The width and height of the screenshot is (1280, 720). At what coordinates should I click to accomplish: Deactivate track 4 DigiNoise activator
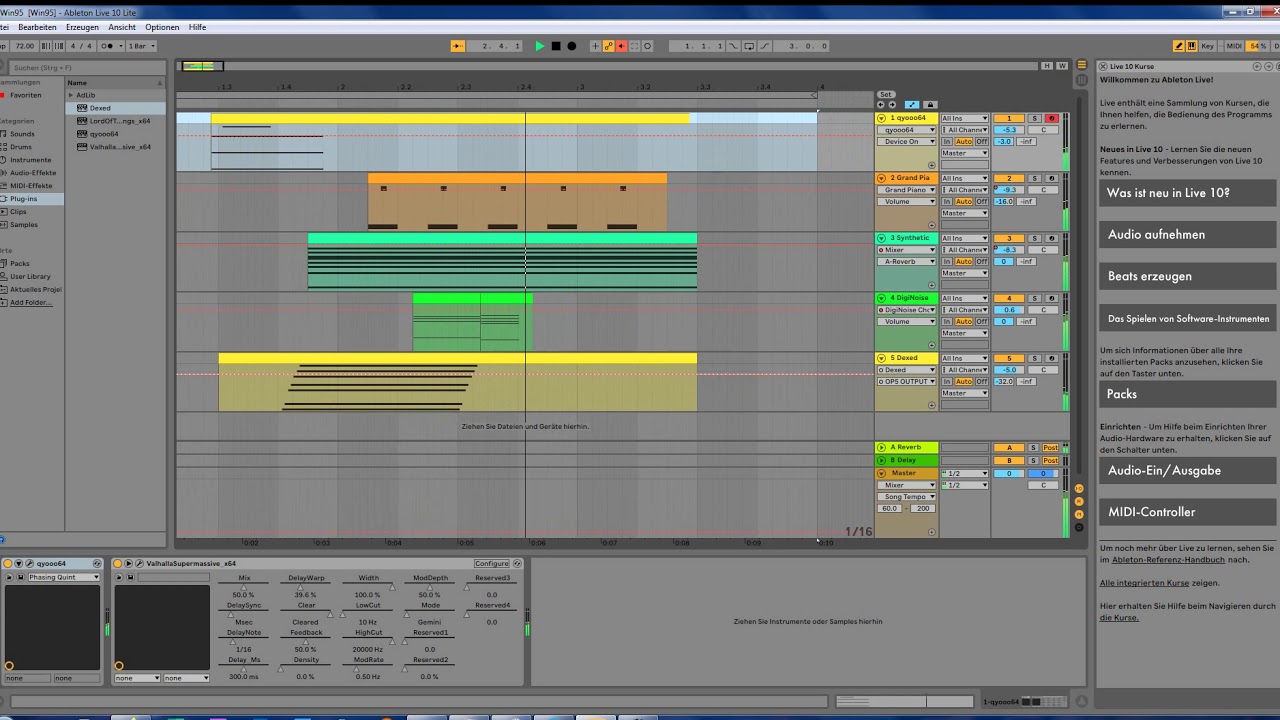point(1009,298)
